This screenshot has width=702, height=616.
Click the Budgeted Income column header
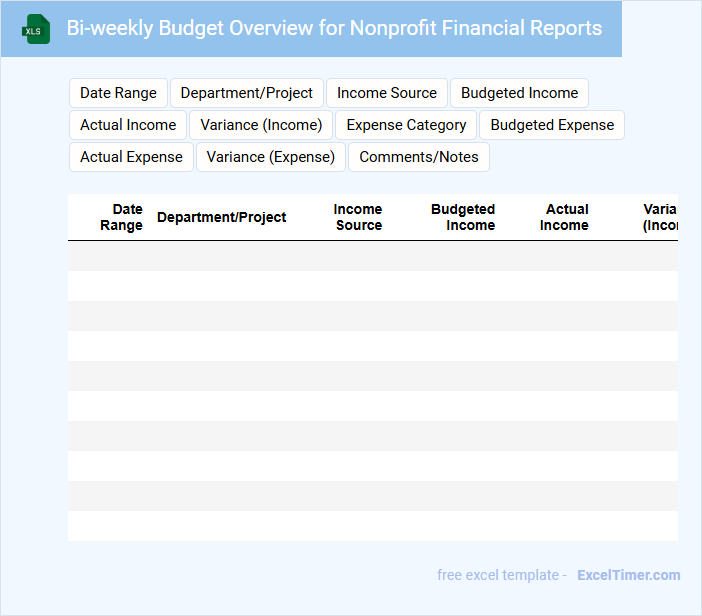464,217
